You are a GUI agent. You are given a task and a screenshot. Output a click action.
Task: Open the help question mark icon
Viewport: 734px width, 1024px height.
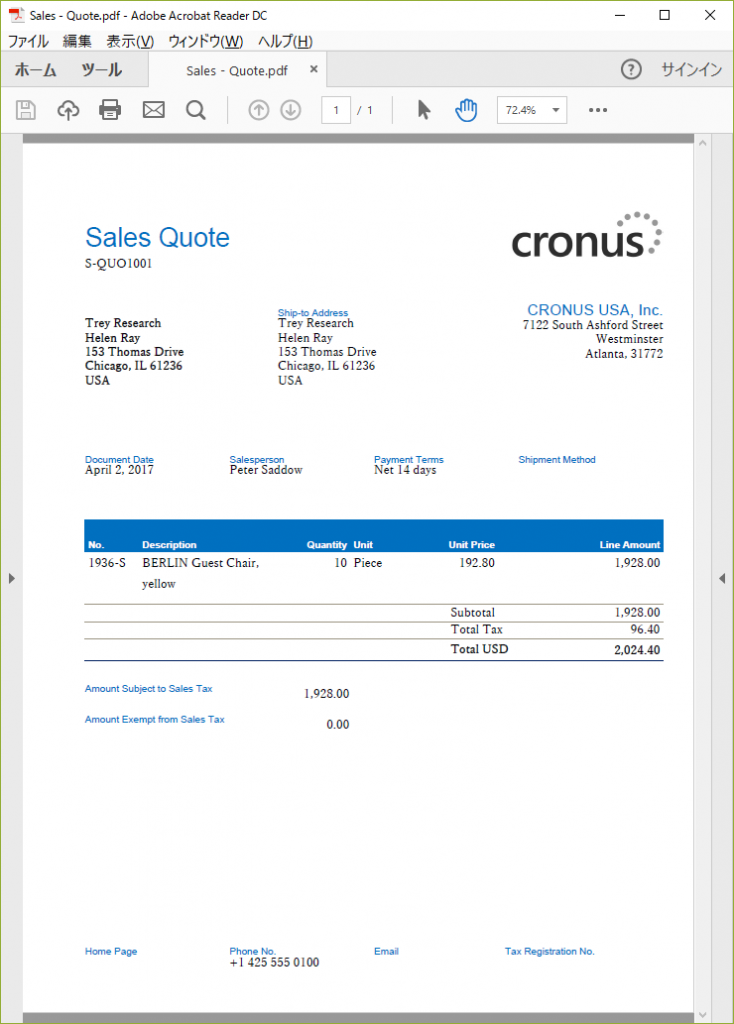coord(631,69)
